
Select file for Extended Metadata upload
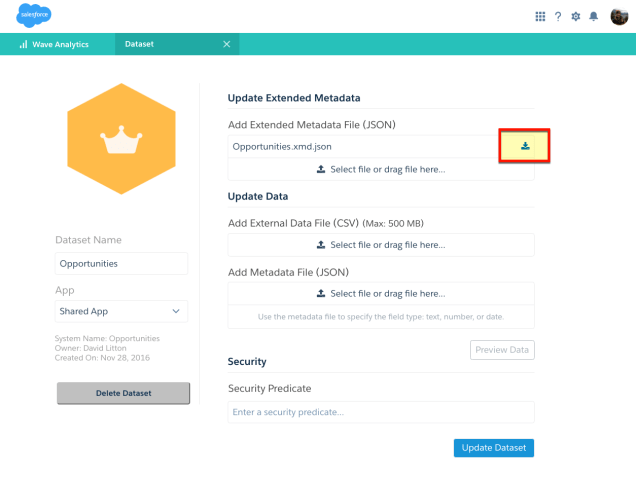[381, 170]
